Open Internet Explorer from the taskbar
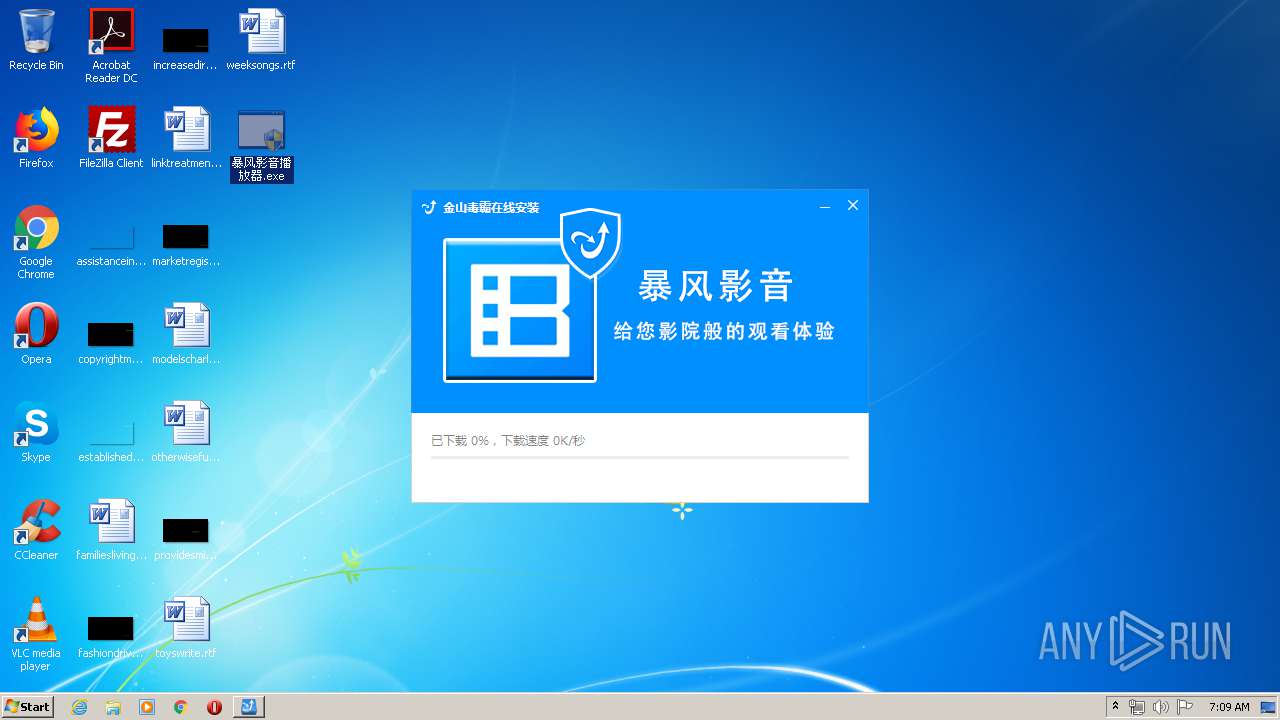This screenshot has height=720, width=1280. 80,707
